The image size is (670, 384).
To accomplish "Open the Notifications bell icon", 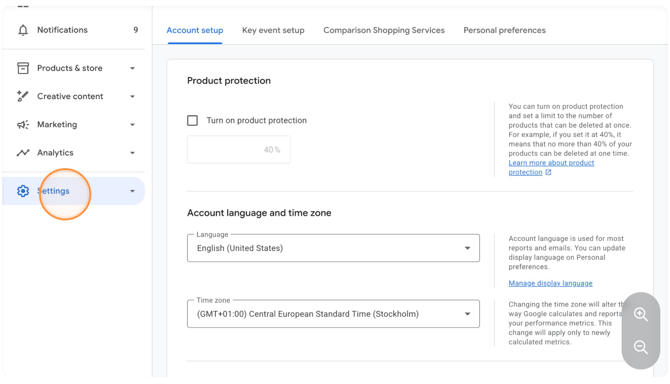I will 23,30.
